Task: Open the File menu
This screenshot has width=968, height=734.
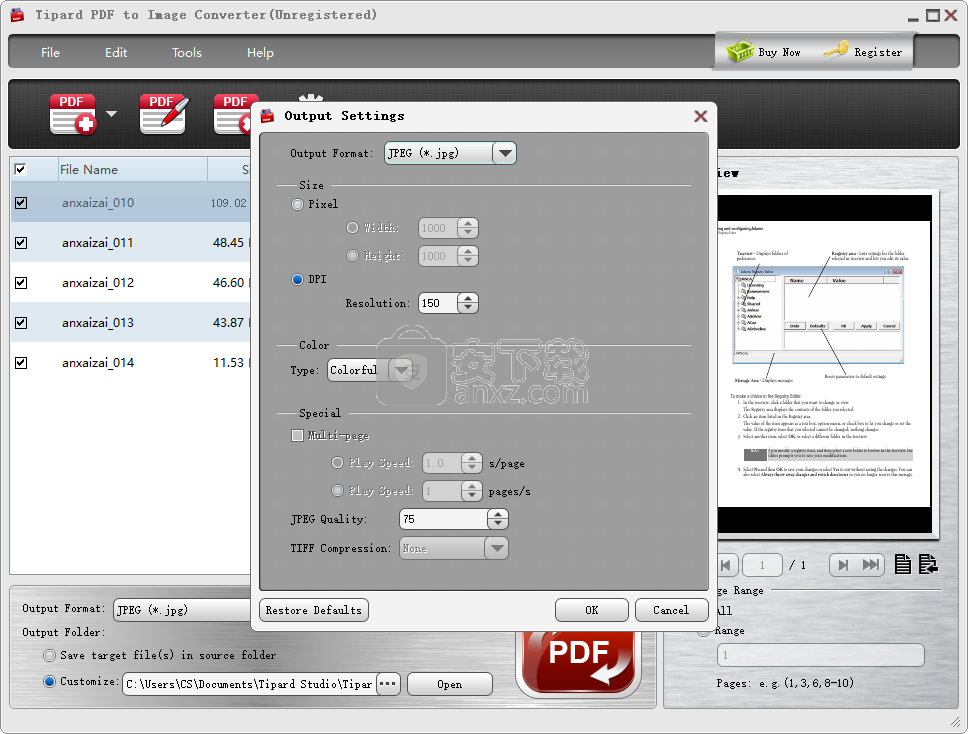Action: click(x=51, y=52)
